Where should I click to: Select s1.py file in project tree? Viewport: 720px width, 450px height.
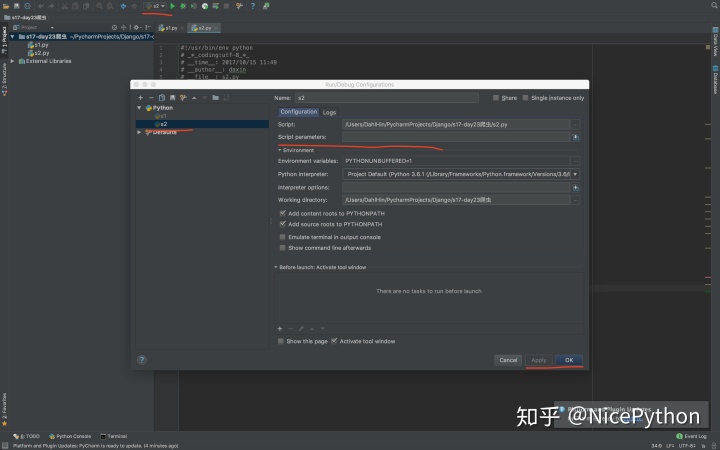[x=38, y=45]
